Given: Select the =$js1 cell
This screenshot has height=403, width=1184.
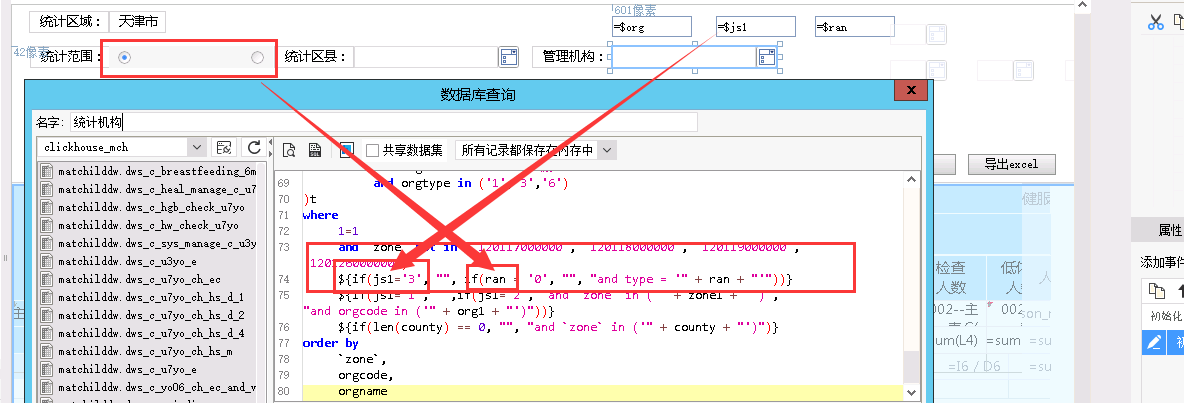Looking at the screenshot, I should [755, 27].
